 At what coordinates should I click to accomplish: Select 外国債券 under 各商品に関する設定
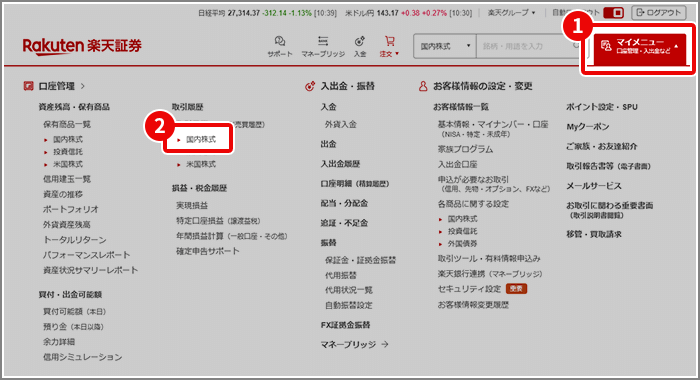click(462, 244)
